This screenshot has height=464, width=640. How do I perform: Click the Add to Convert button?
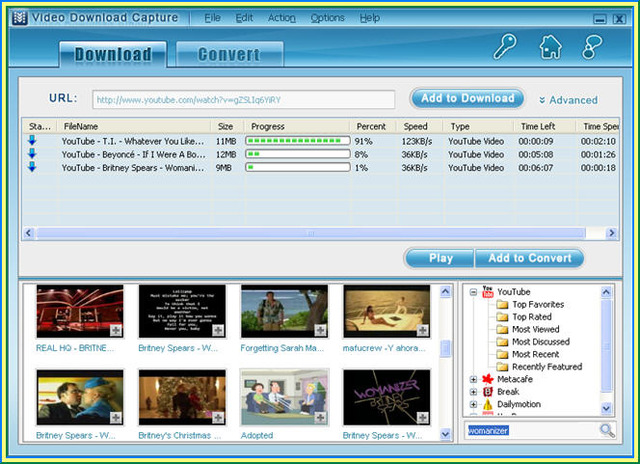coord(529,258)
